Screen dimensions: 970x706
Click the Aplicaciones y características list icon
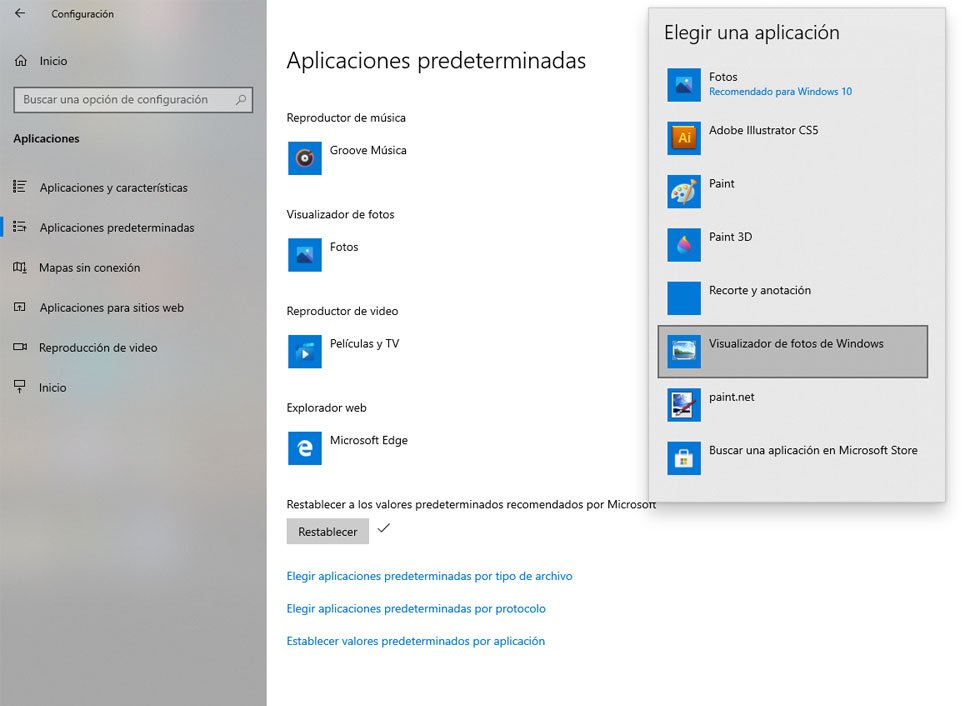pos(20,186)
